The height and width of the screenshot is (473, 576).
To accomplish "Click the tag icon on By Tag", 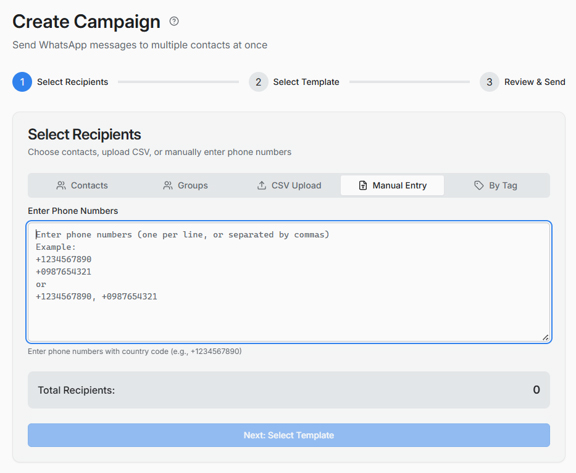I will tap(479, 185).
